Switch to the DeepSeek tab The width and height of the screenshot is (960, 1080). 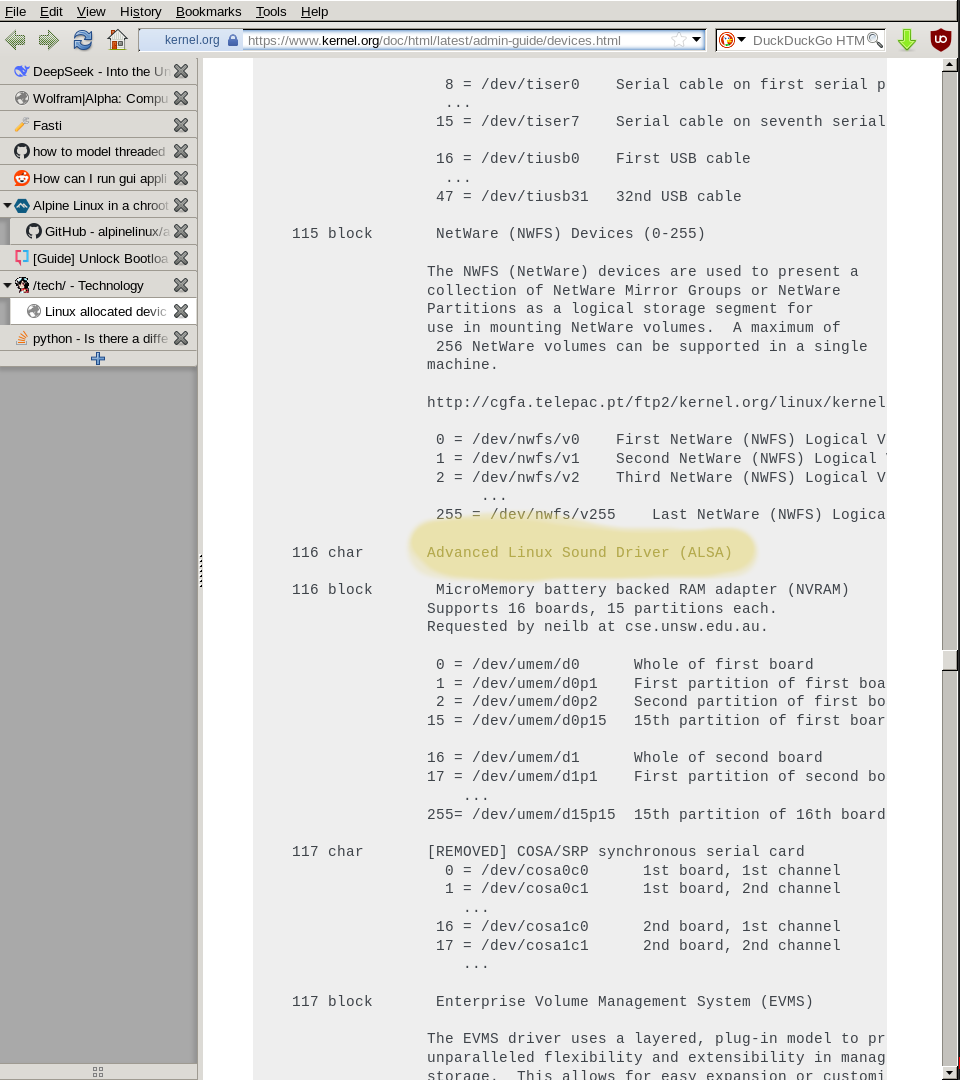pyautogui.click(x=98, y=71)
